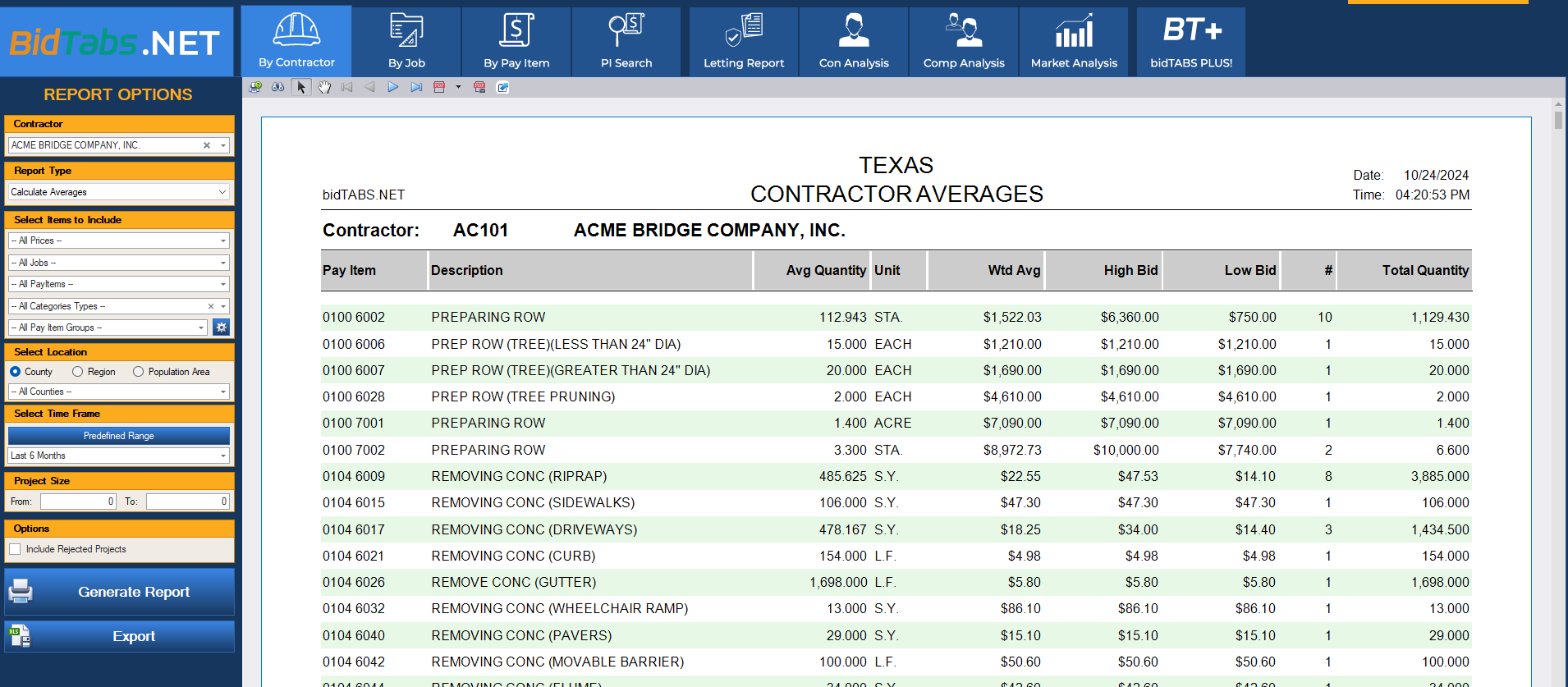This screenshot has height=687, width=1568.
Task: Click REMOVING CONC (RIPRAP) description
Action: coord(519,476)
